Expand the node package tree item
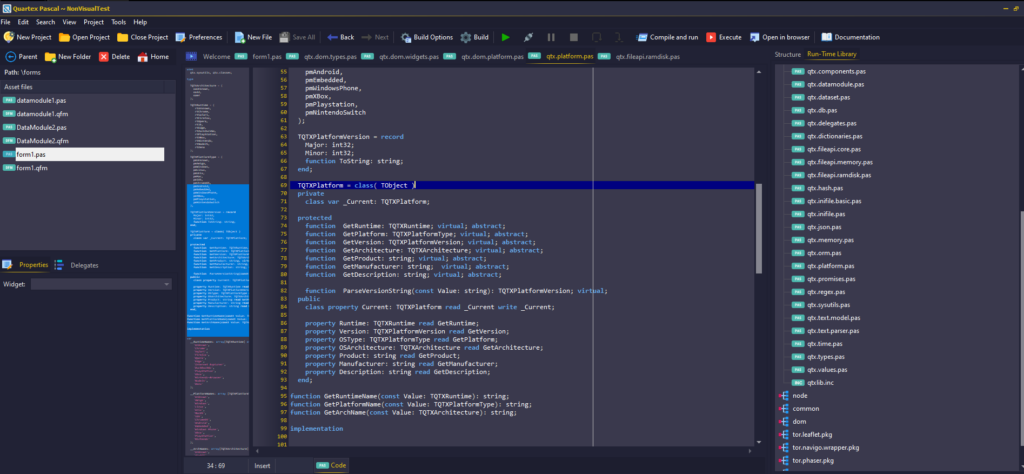1024x474 pixels. click(784, 395)
